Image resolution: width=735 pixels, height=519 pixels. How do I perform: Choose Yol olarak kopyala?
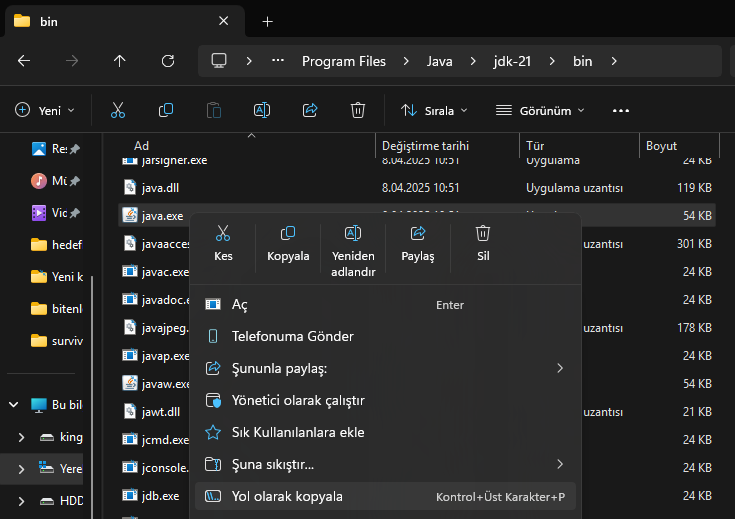click(x=385, y=496)
